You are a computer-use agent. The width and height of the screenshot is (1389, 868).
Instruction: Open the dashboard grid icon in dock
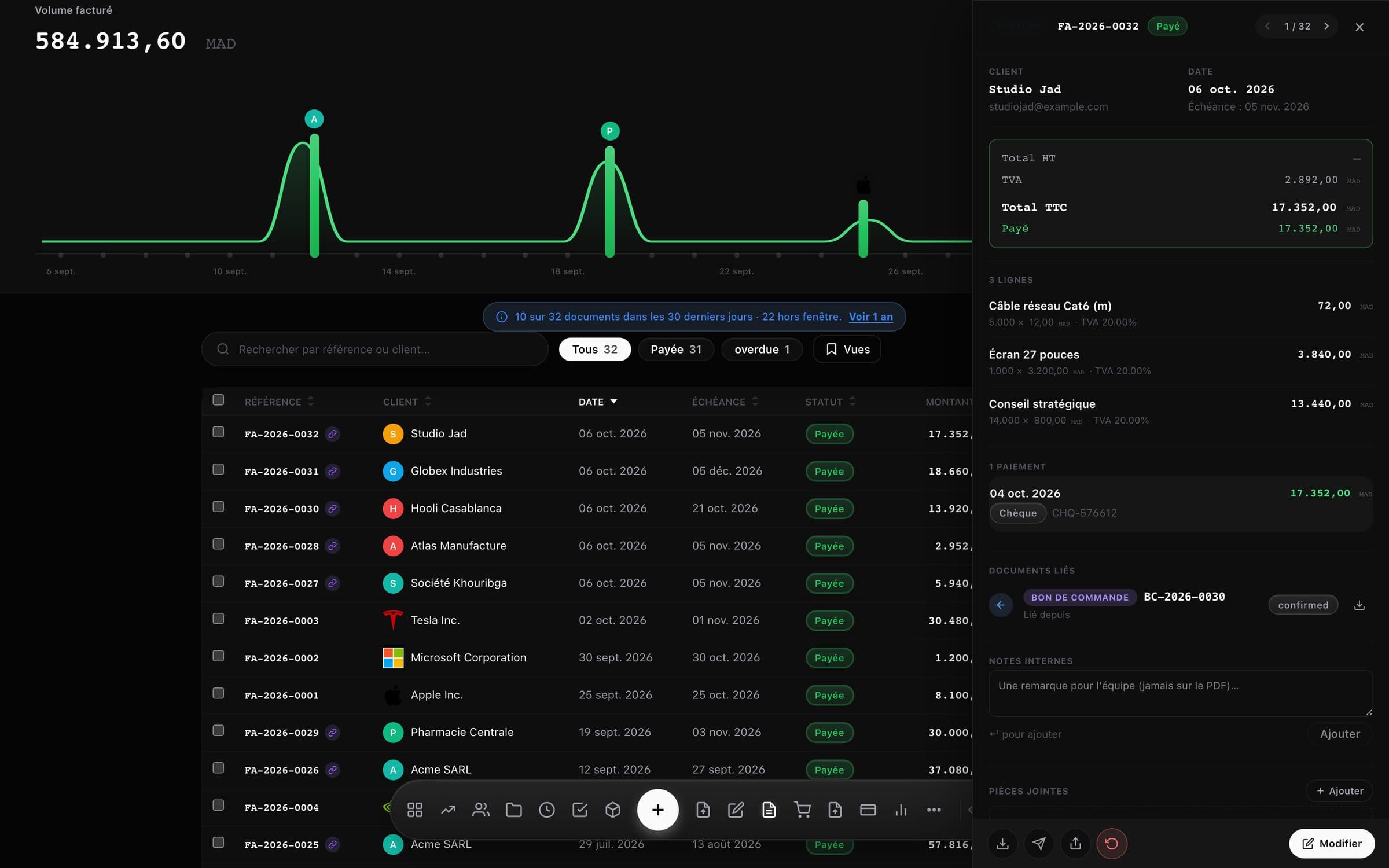click(x=414, y=810)
